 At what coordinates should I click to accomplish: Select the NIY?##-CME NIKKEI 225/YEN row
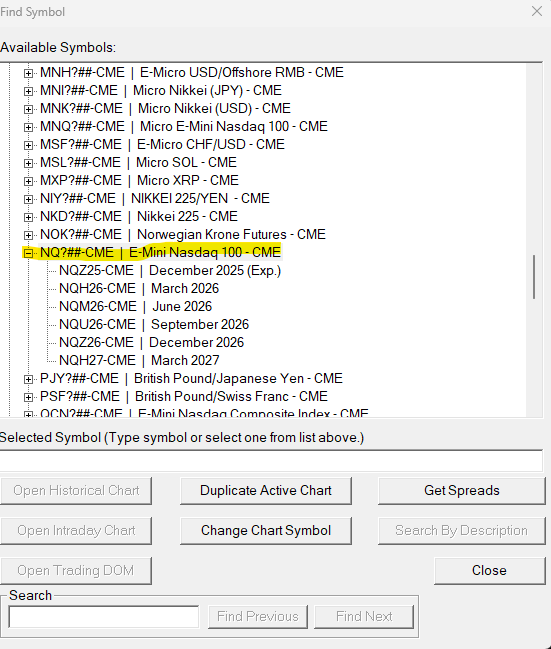155,198
